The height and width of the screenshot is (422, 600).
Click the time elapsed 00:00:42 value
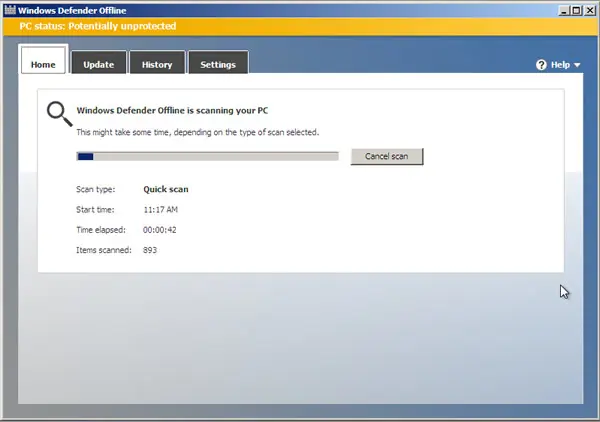(x=160, y=230)
